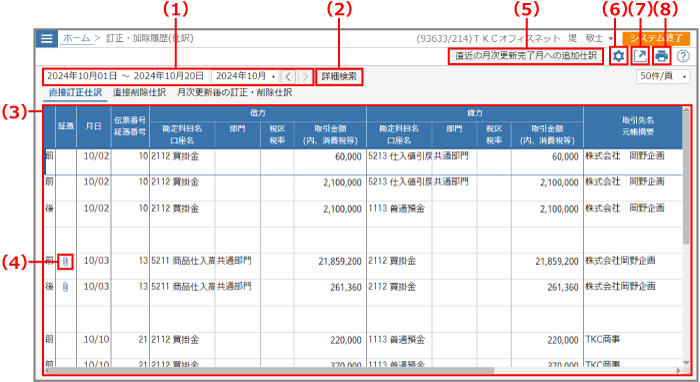The image size is (700, 382).
Task: Click the printer icon
Action: (x=662, y=56)
